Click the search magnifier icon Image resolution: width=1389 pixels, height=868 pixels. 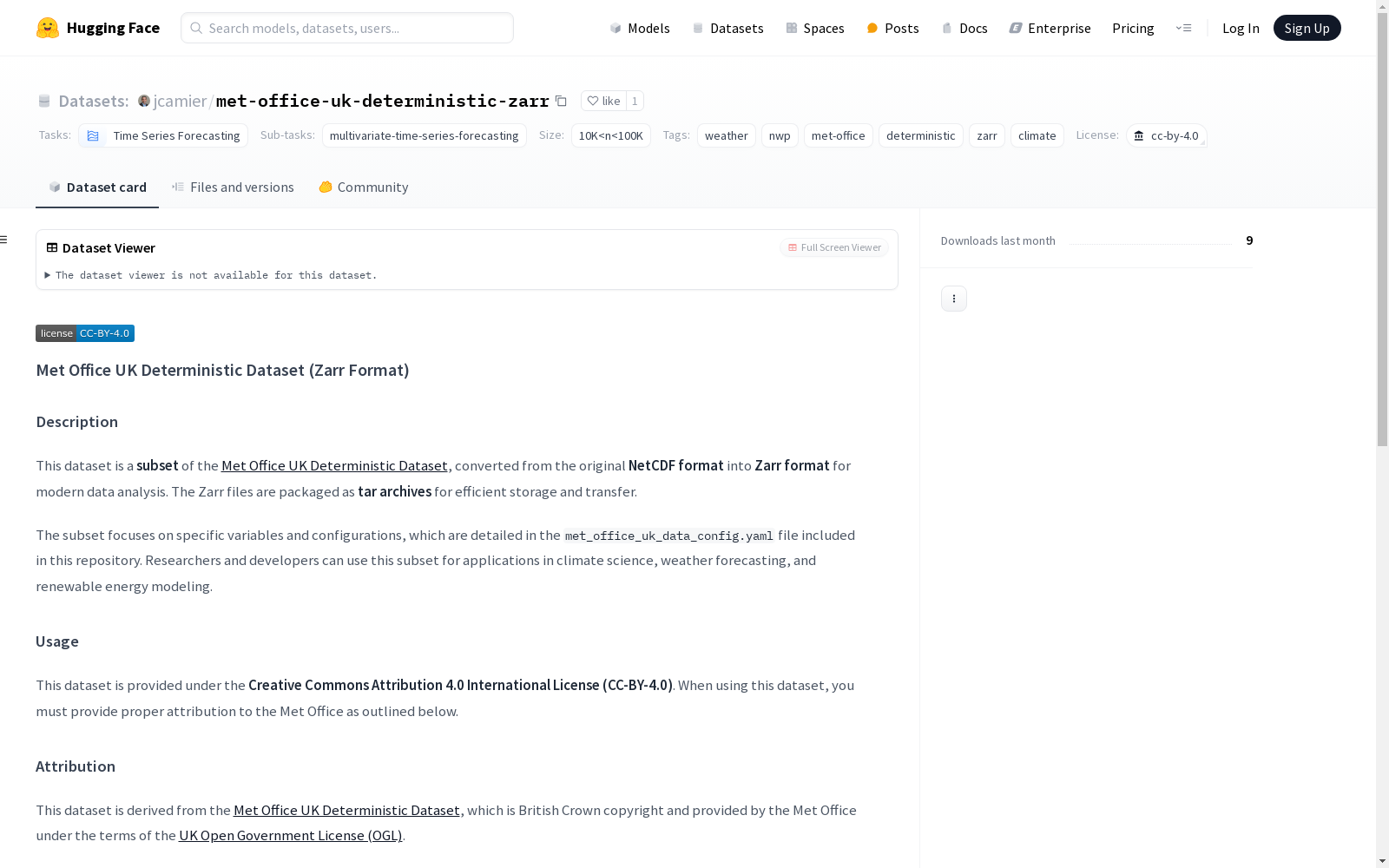196,28
